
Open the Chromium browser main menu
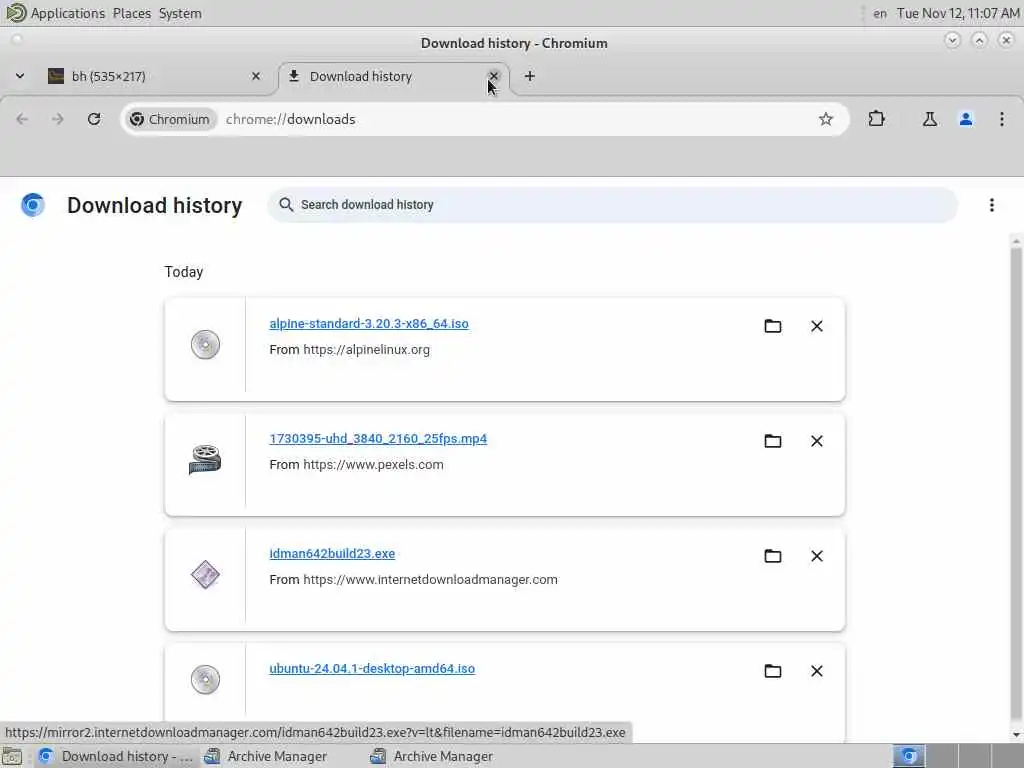(1002, 119)
